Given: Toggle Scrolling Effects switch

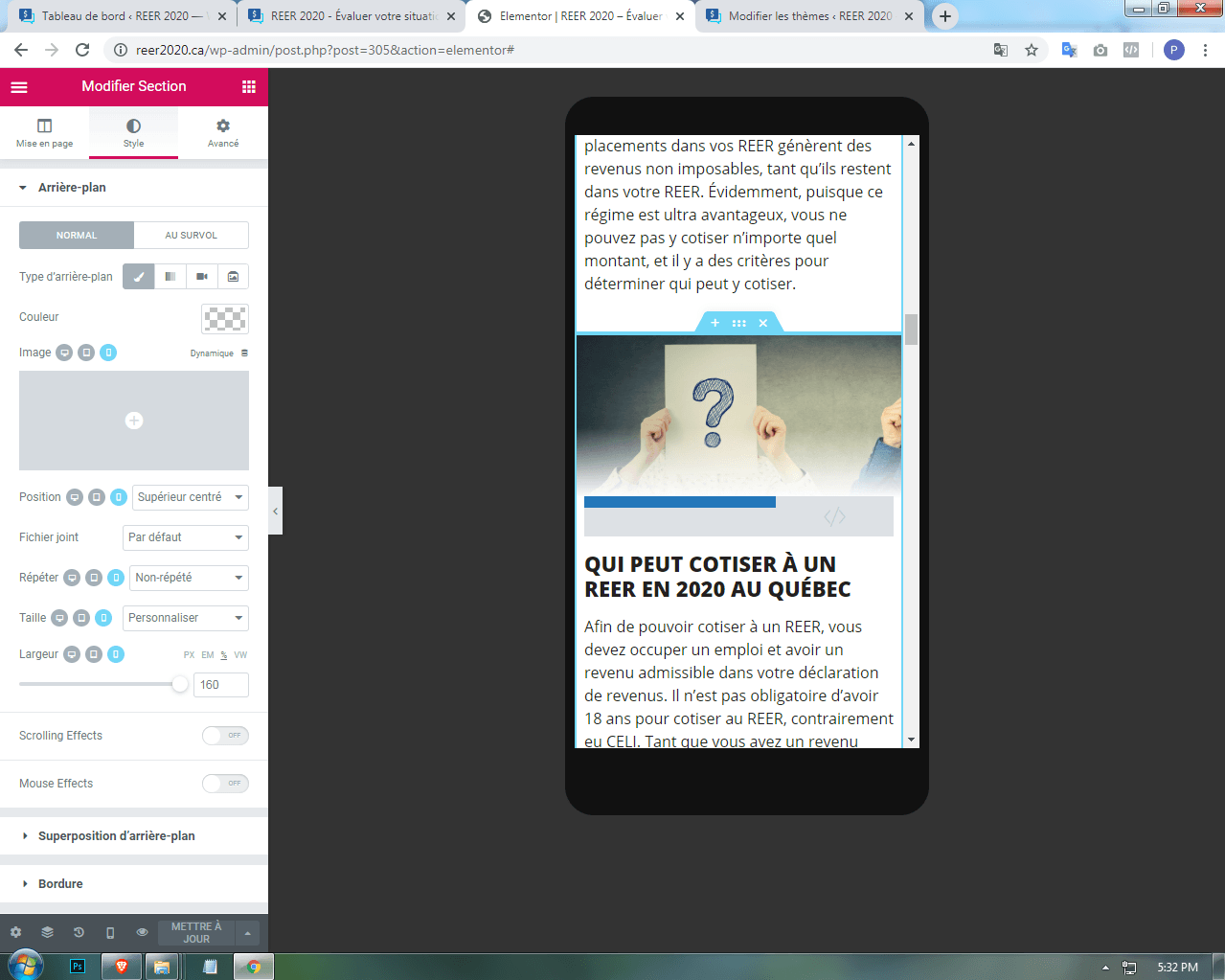Looking at the screenshot, I should [225, 736].
